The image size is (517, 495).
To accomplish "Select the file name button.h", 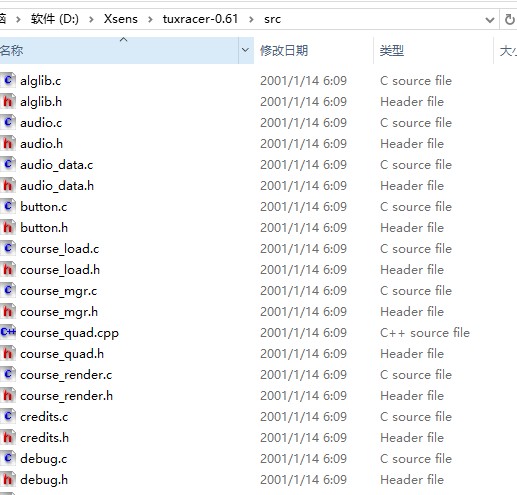I will (44, 228).
